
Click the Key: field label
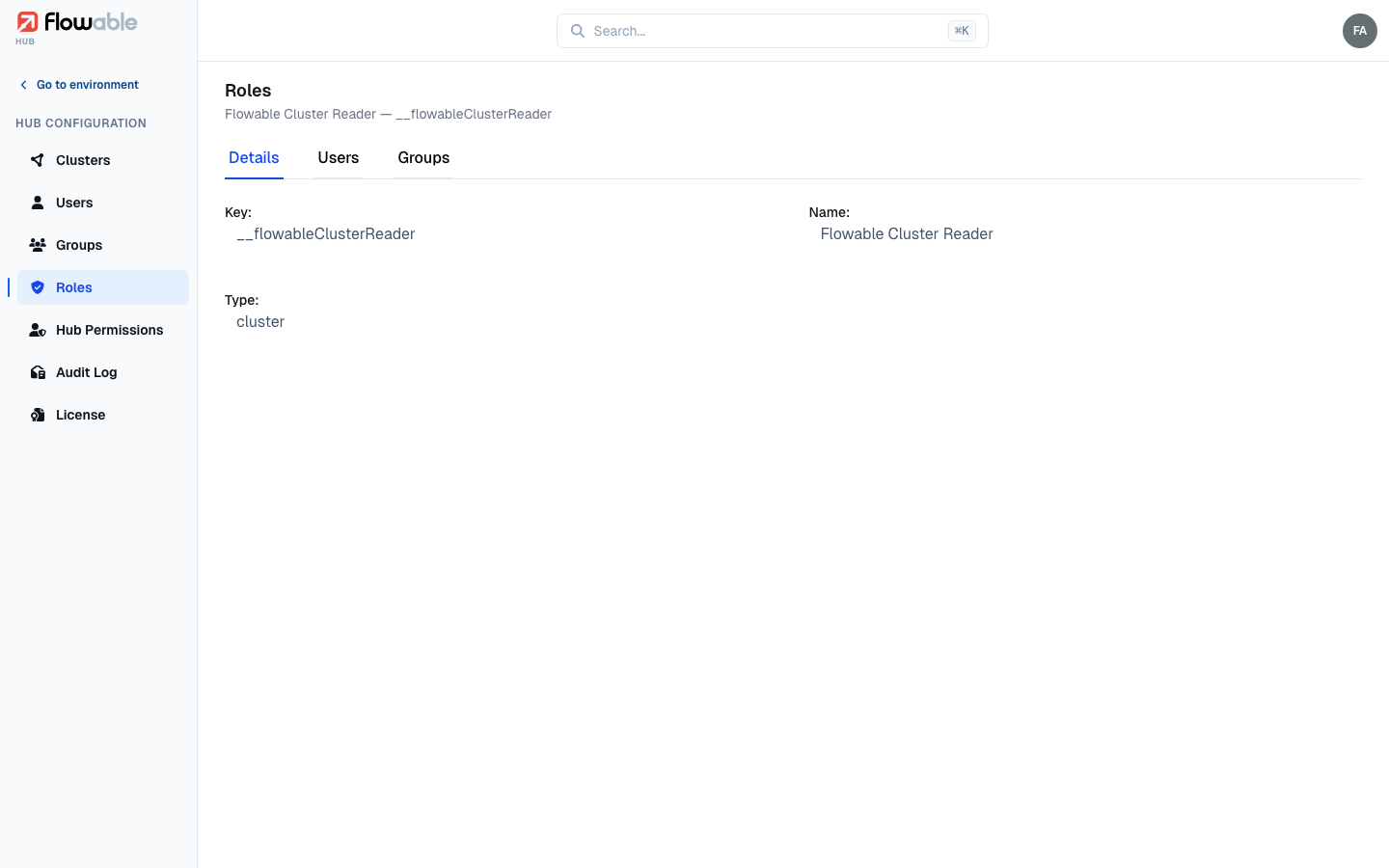(238, 212)
